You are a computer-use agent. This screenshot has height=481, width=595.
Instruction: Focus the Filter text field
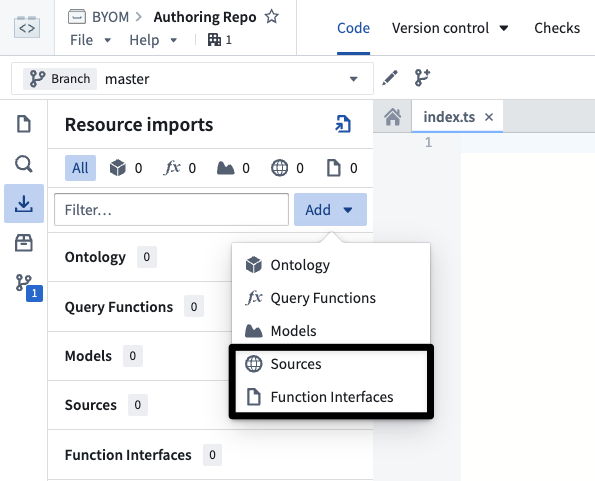(x=171, y=210)
